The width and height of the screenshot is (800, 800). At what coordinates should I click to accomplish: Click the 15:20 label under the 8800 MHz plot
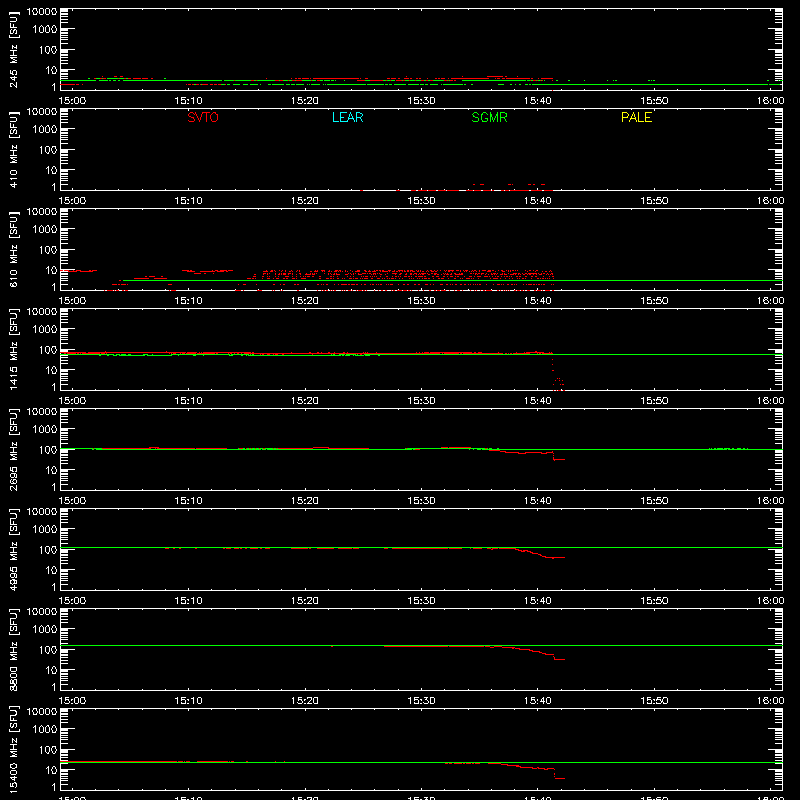coord(305,701)
